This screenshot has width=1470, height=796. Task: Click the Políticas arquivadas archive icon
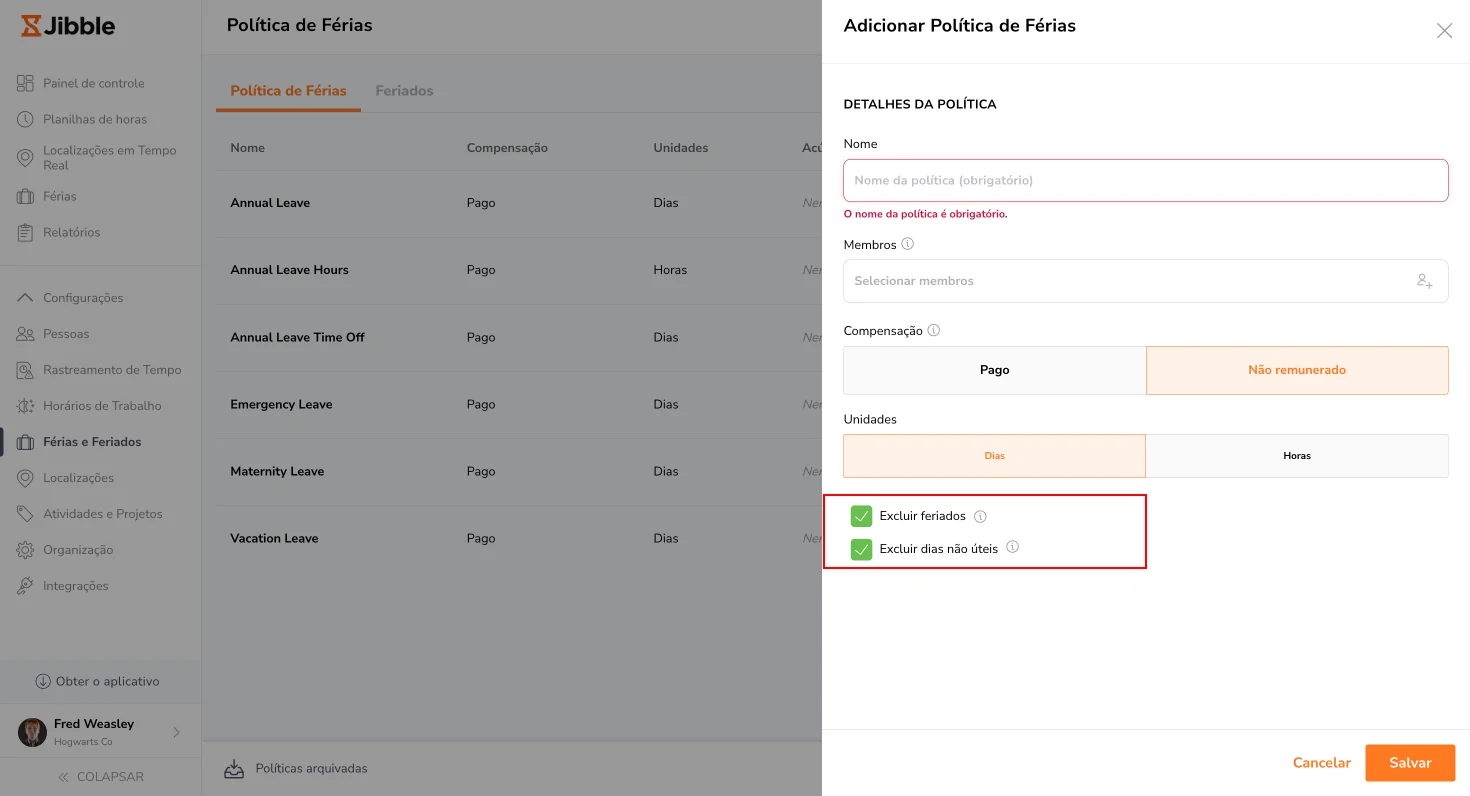click(x=234, y=769)
